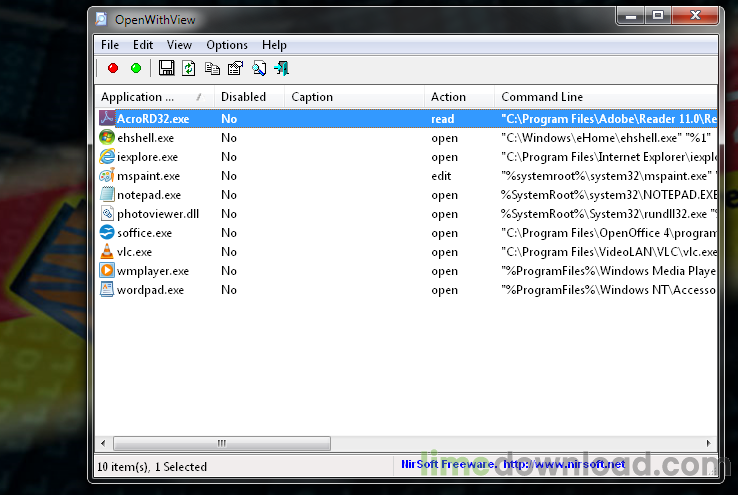Minimize the OpenWithView window

[x=631, y=16]
